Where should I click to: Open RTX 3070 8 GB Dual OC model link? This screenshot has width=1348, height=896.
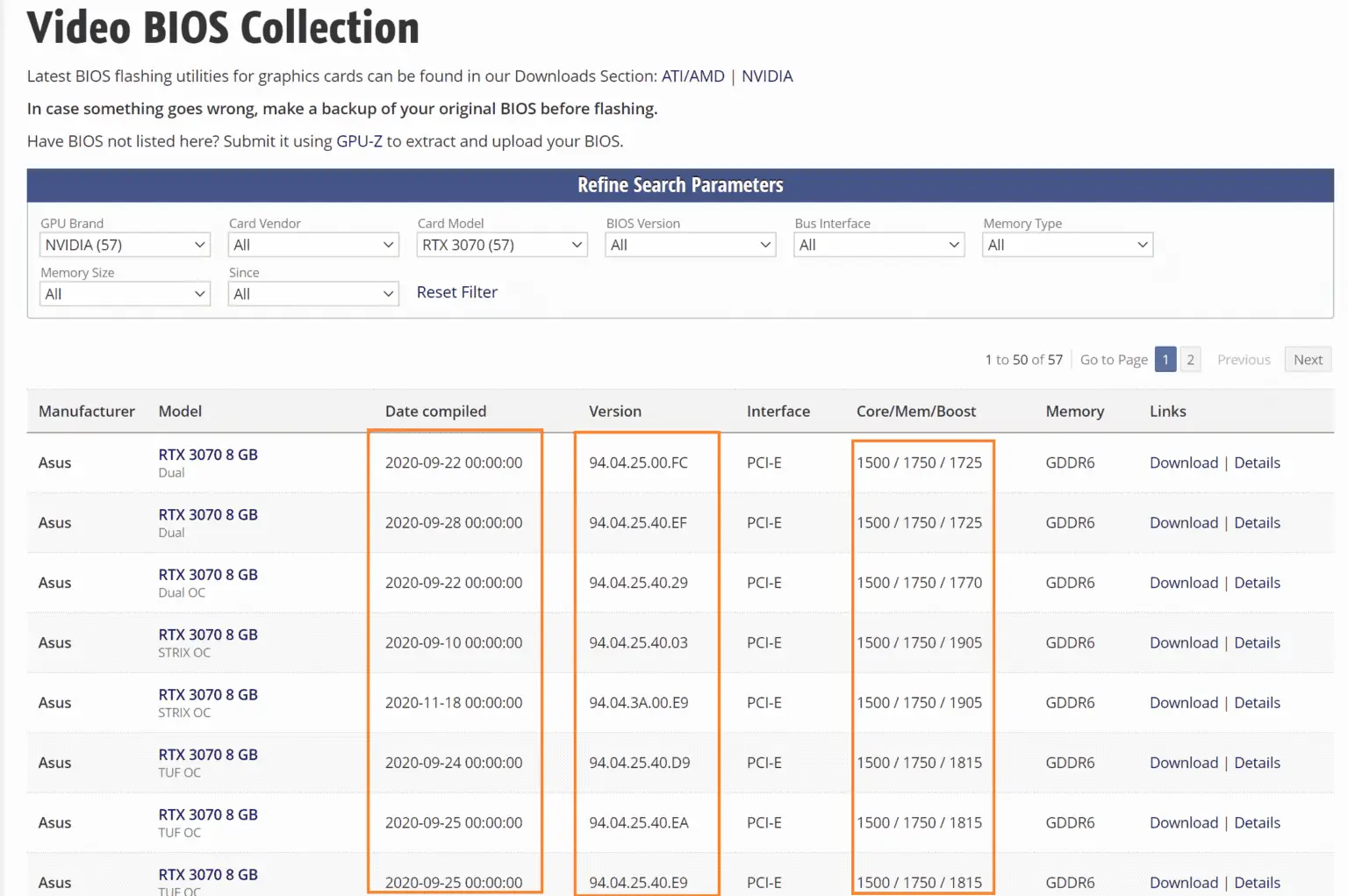pos(208,575)
